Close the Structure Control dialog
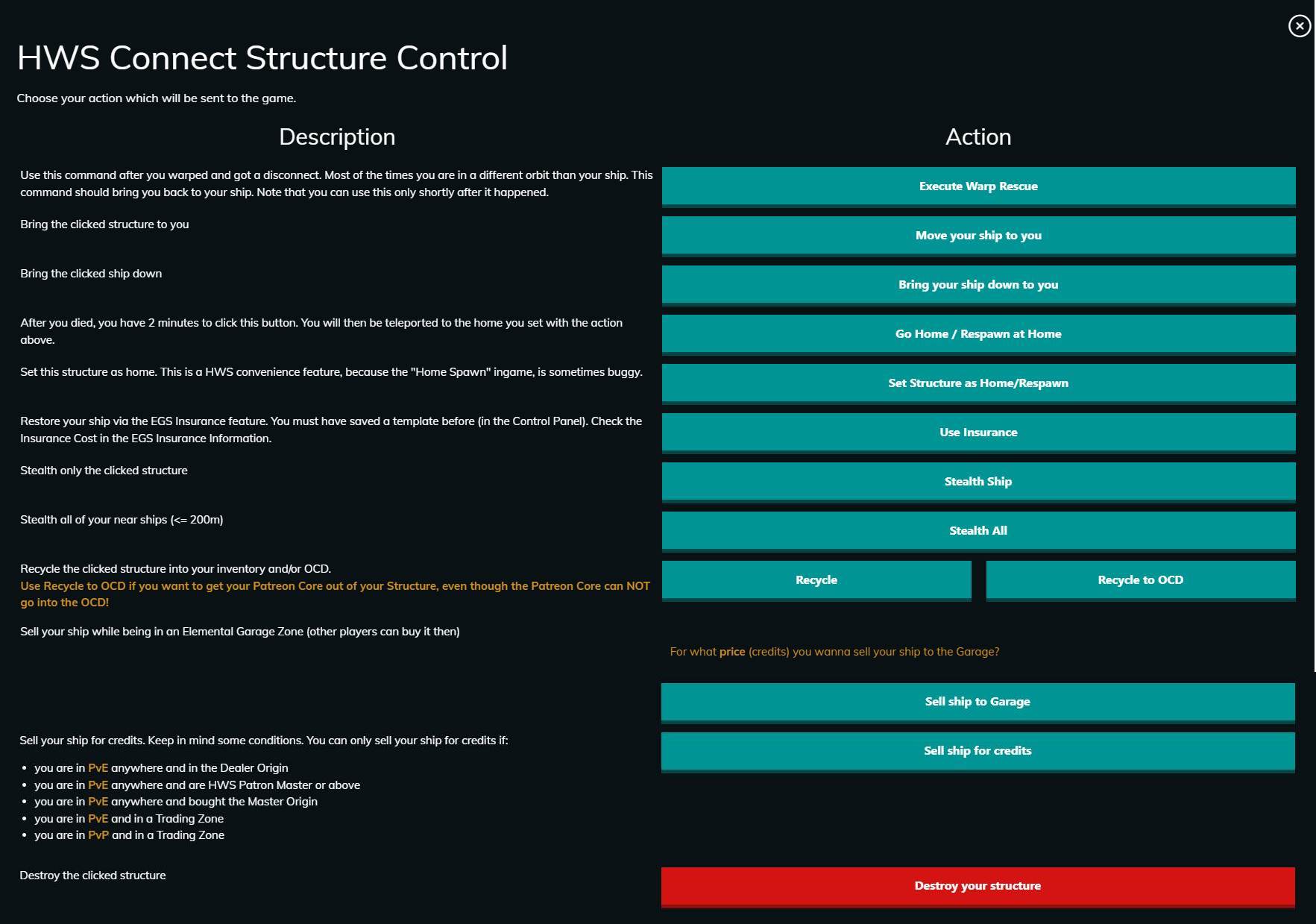The image size is (1316, 924). 1300,26
